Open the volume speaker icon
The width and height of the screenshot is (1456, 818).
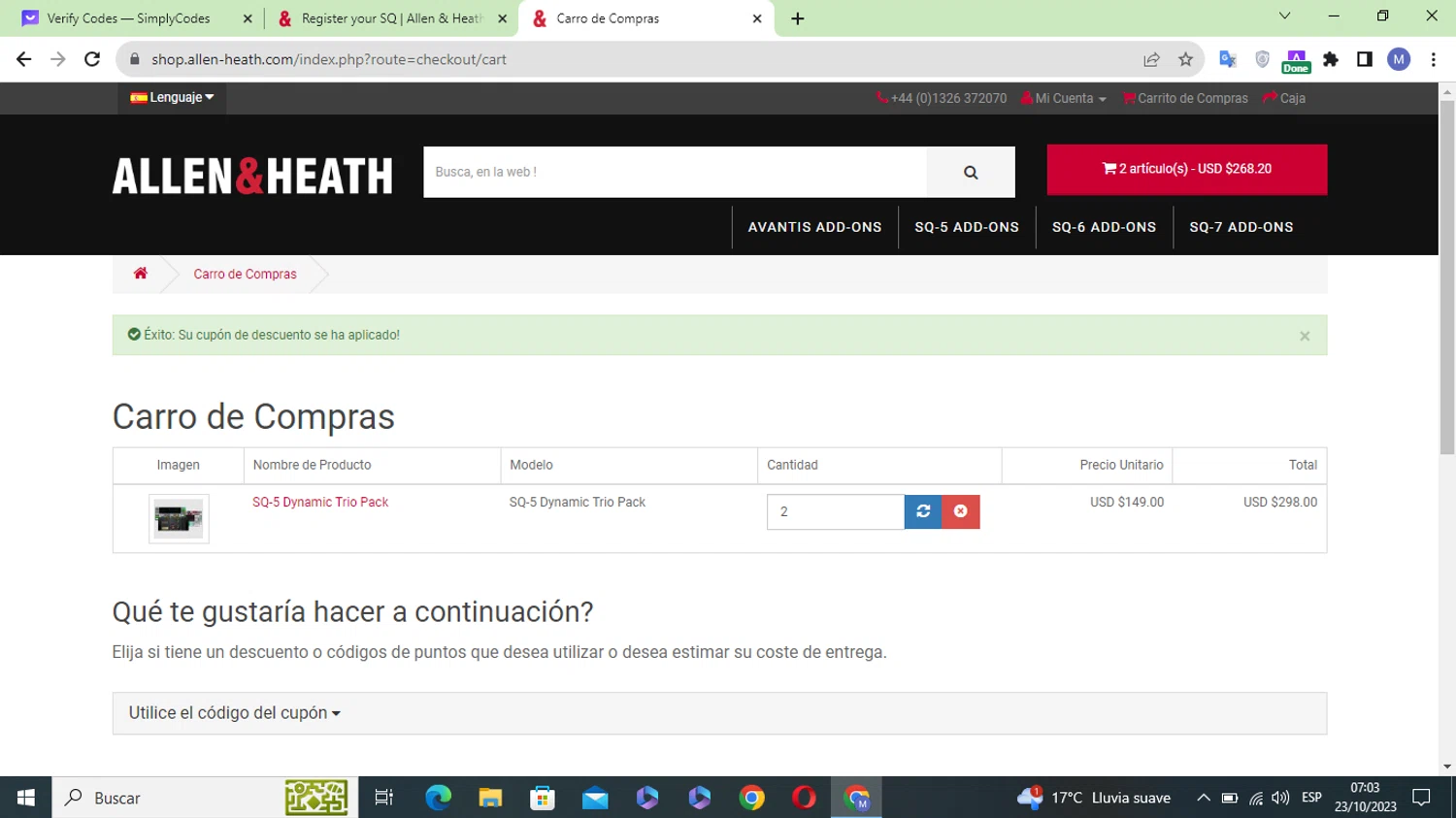pos(1280,798)
